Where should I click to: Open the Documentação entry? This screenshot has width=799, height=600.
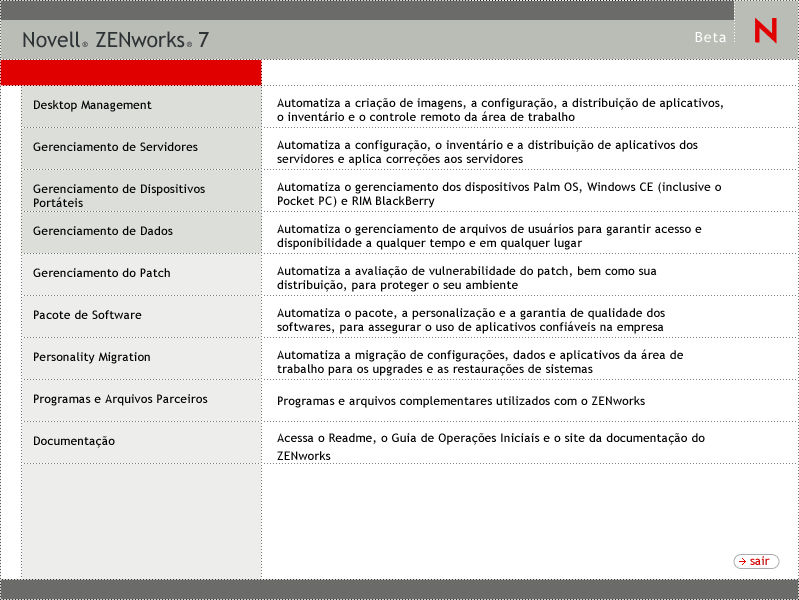(142, 442)
